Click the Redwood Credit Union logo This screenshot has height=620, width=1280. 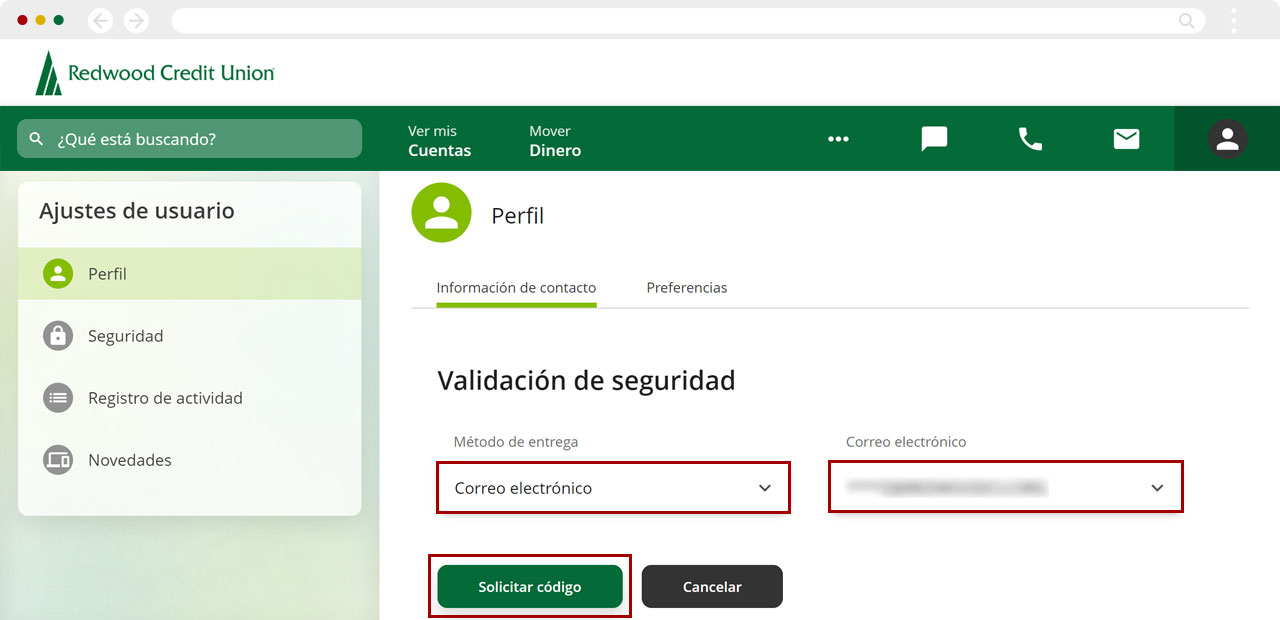tap(155, 73)
